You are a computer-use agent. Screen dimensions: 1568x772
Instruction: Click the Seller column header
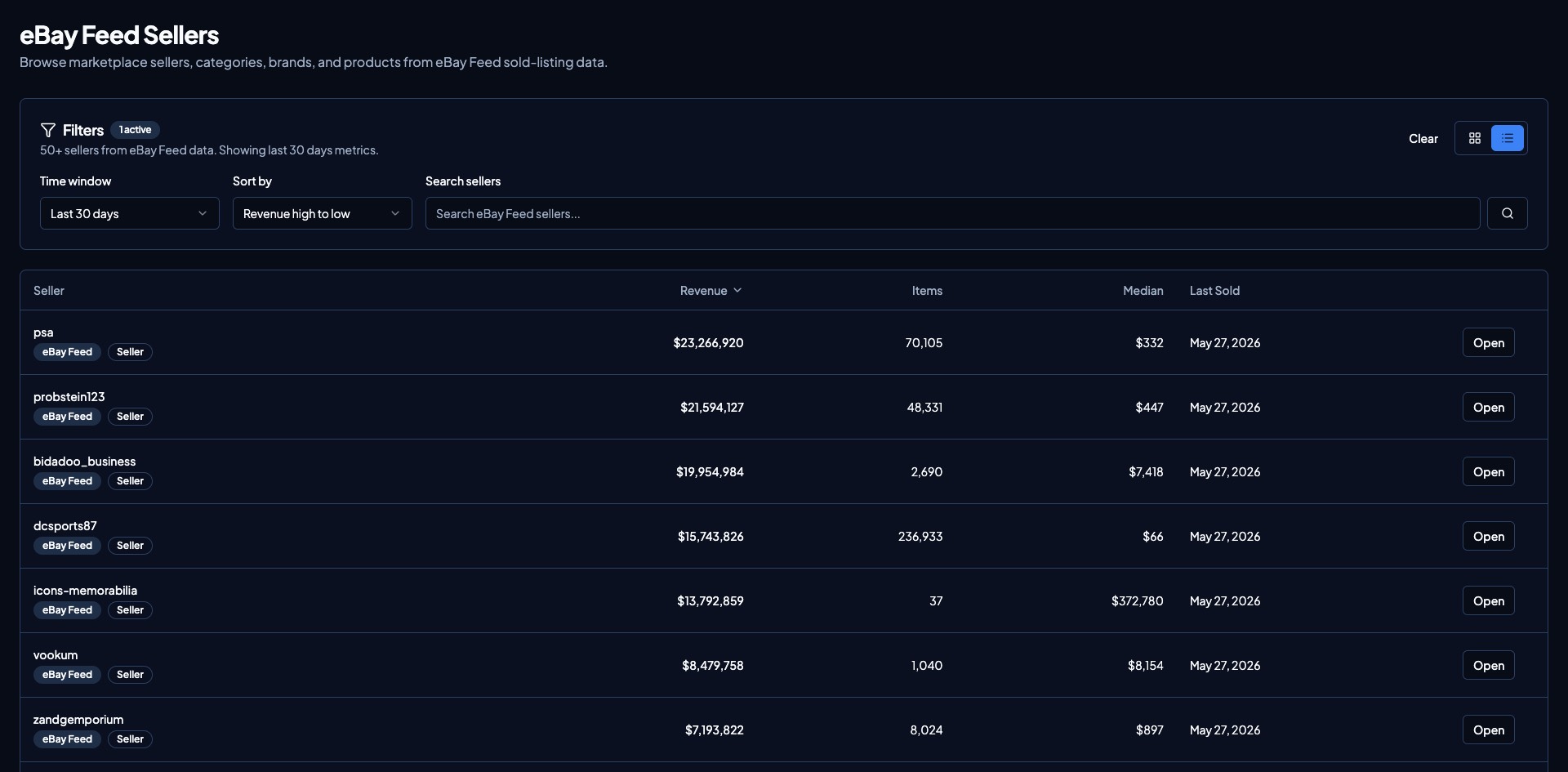tap(49, 291)
